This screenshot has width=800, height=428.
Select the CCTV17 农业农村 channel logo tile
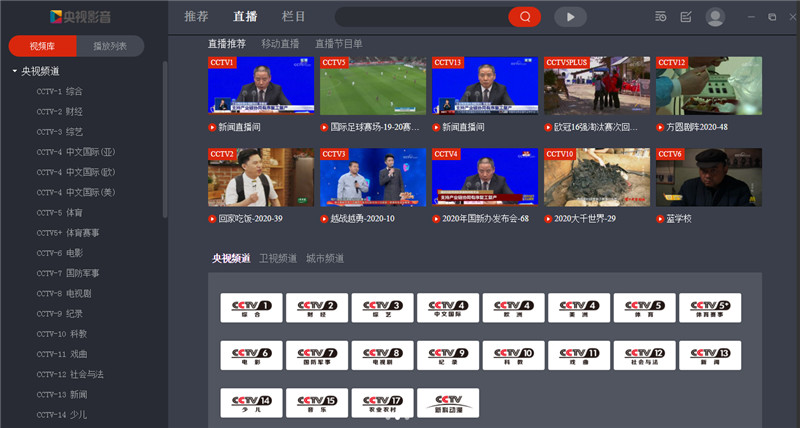(x=382, y=403)
